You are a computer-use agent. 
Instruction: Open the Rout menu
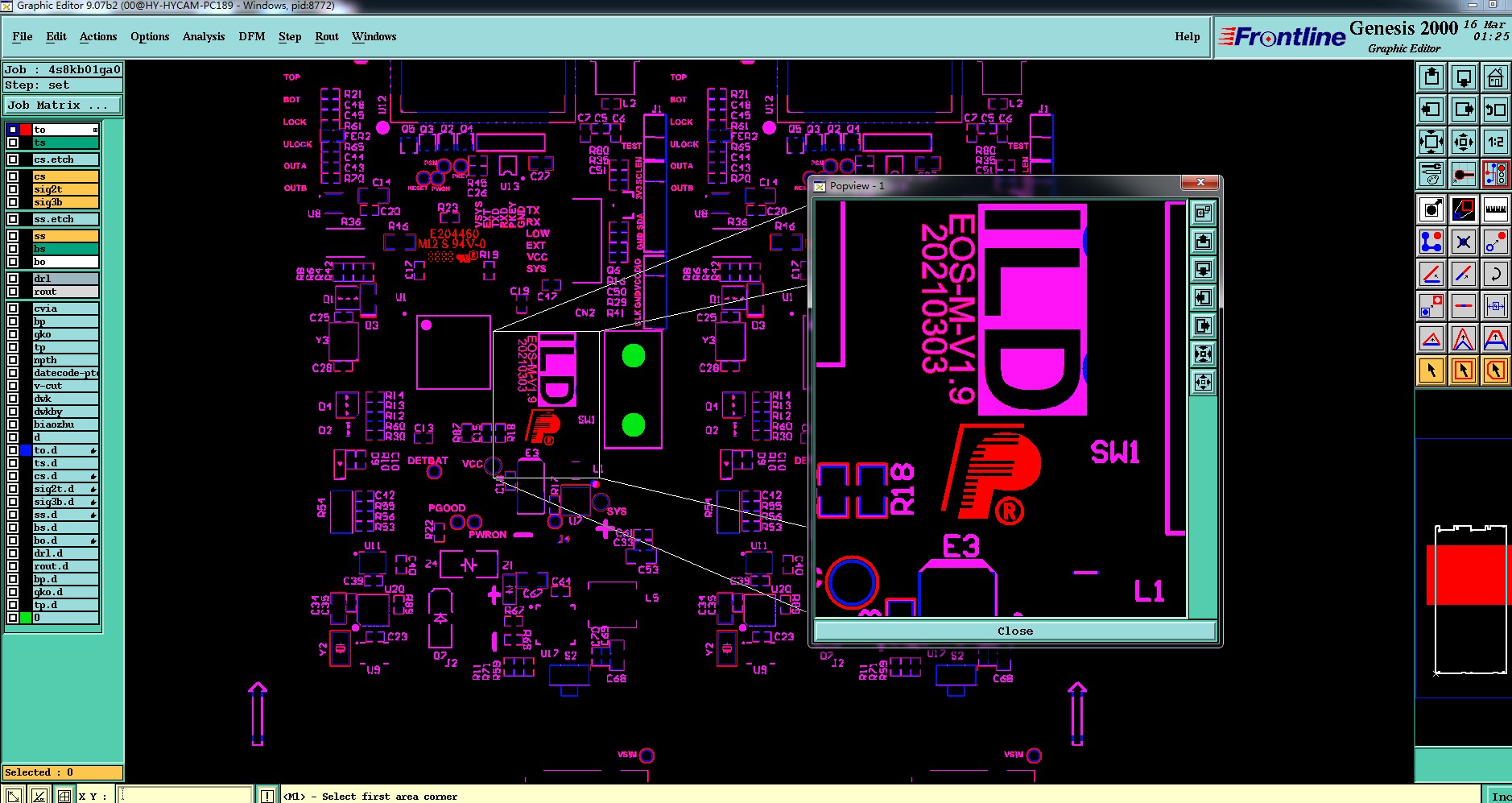point(327,36)
